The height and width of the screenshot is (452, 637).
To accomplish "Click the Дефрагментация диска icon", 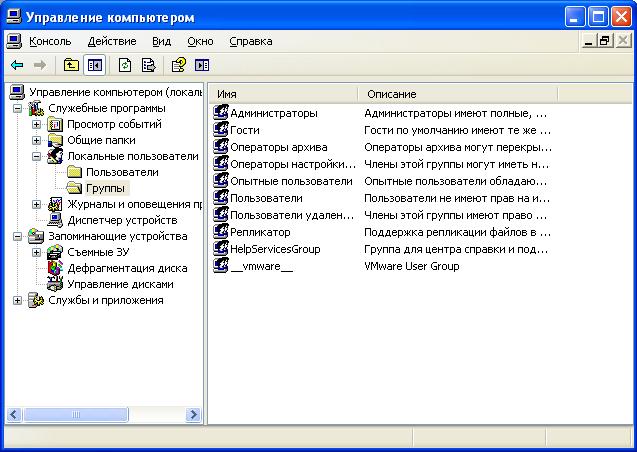I will 55,268.
